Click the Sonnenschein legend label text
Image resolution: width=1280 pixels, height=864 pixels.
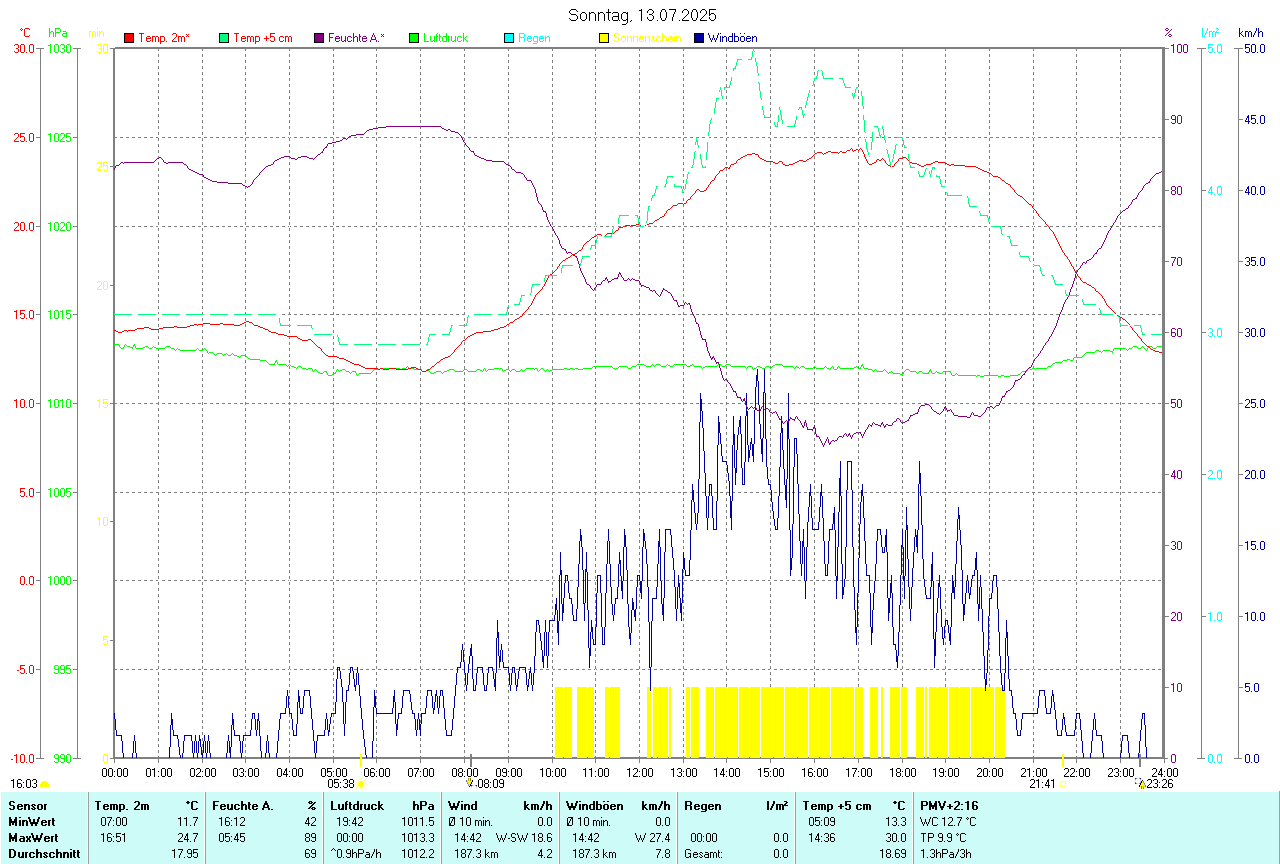(647, 38)
